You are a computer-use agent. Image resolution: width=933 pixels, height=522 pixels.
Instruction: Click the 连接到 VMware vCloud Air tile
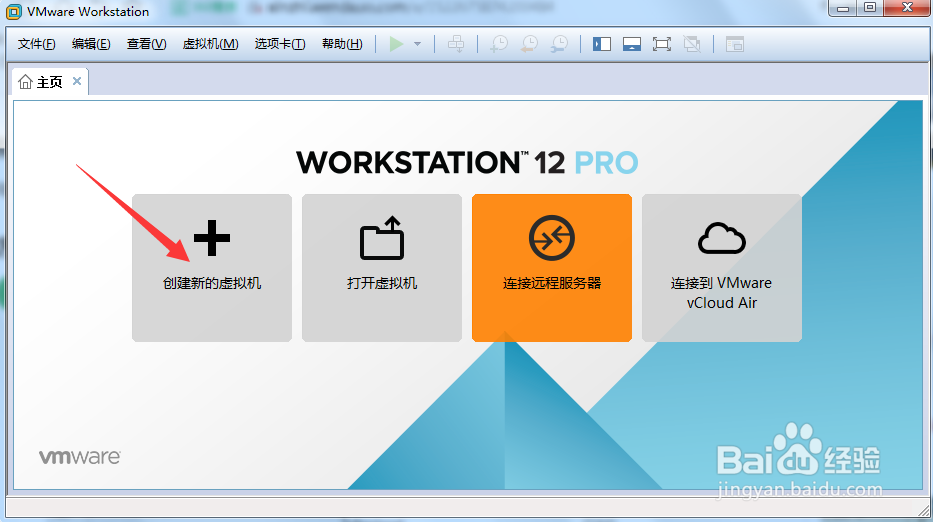tap(722, 268)
